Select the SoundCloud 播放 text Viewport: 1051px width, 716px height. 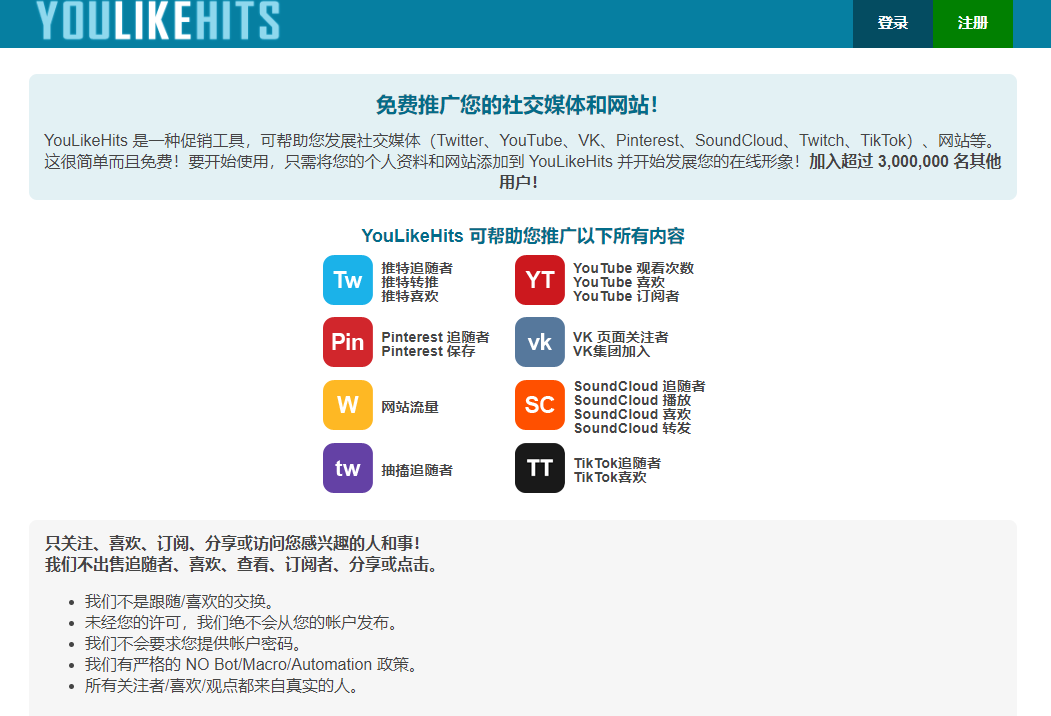tap(632, 400)
